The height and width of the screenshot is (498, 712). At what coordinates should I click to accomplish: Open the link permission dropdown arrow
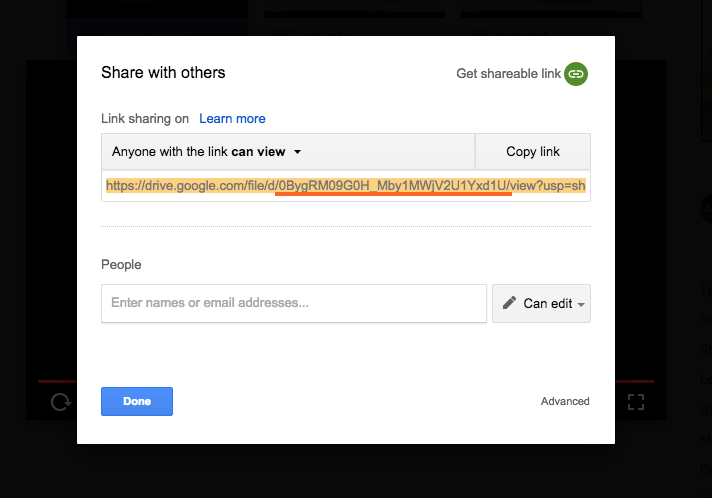coord(298,152)
